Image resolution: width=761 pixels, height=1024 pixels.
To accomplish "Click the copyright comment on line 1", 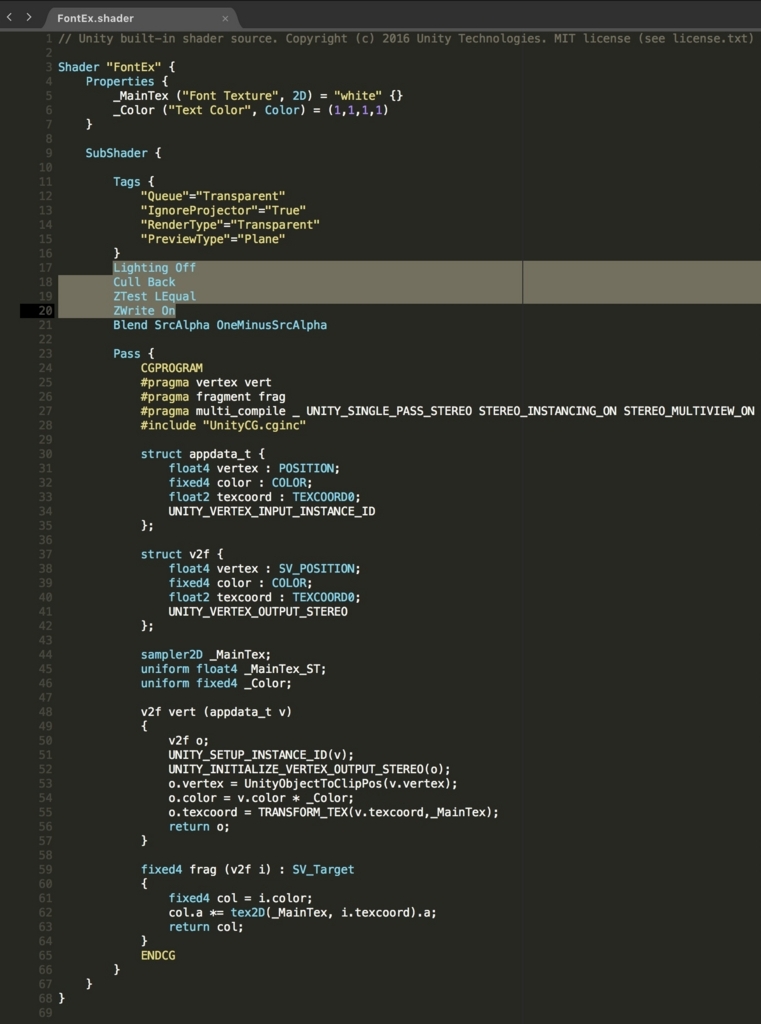I will coord(406,39).
